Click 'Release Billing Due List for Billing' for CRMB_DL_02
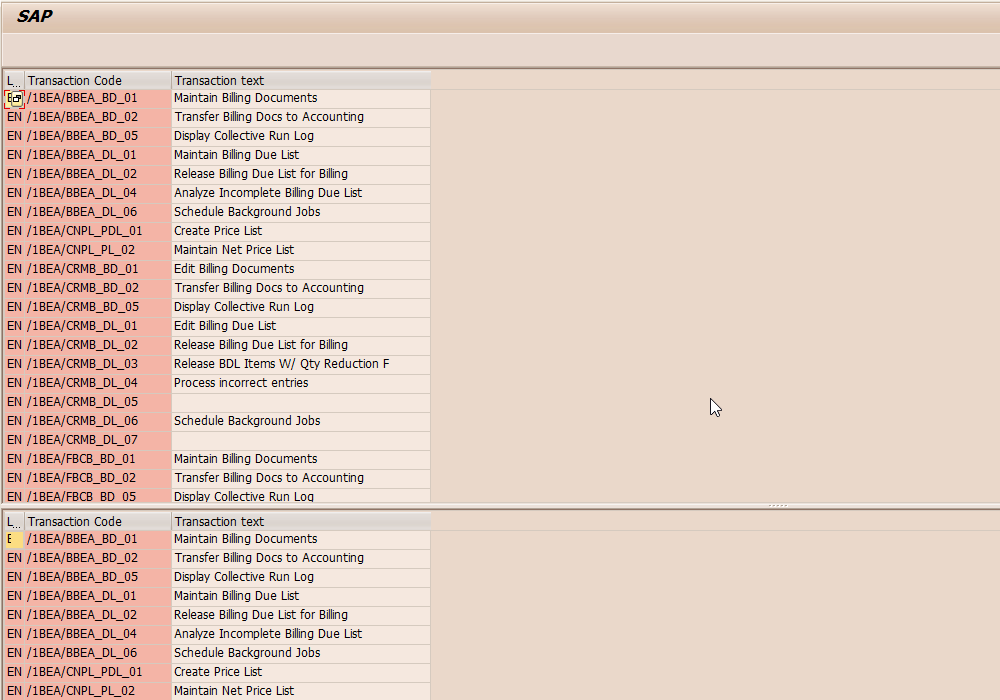The image size is (1000, 700). [261, 345]
